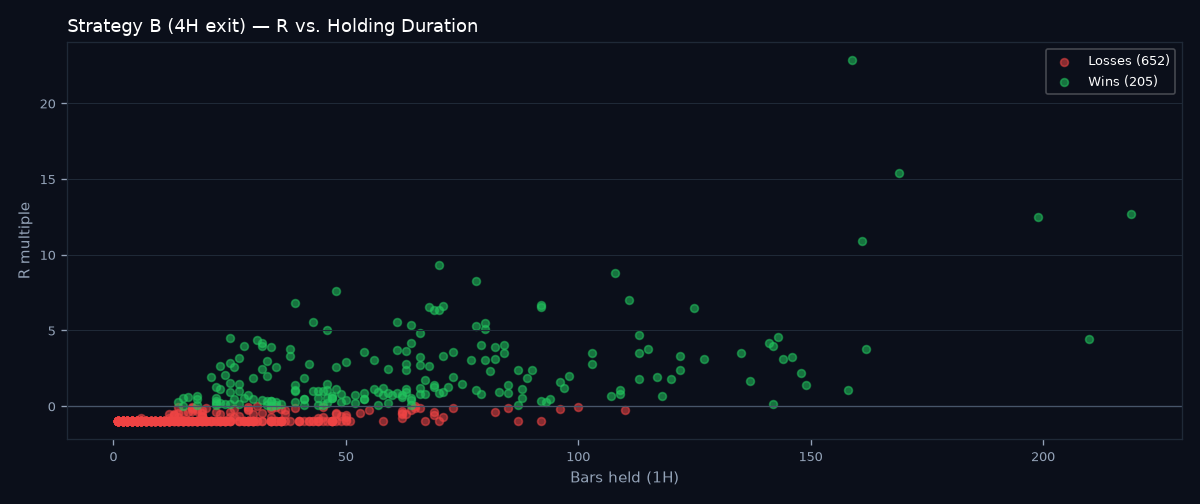Click the red Losses legend marker

(x=1064, y=62)
